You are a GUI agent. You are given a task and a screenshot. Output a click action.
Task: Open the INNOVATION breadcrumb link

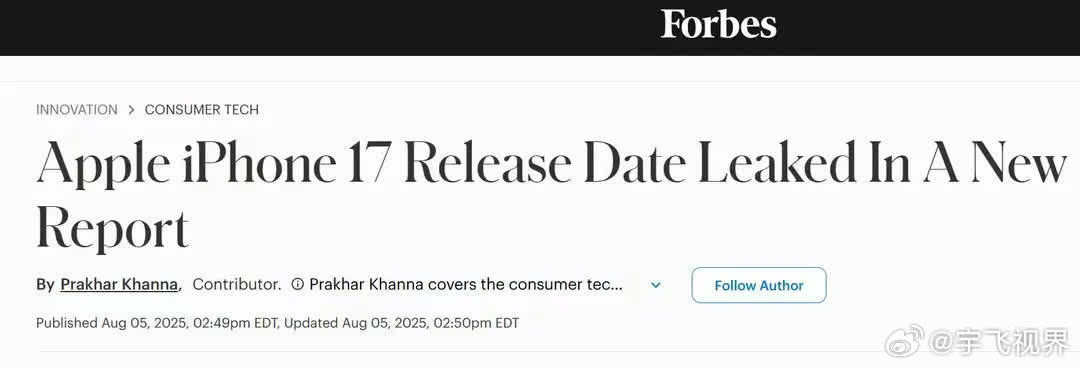[x=76, y=110]
